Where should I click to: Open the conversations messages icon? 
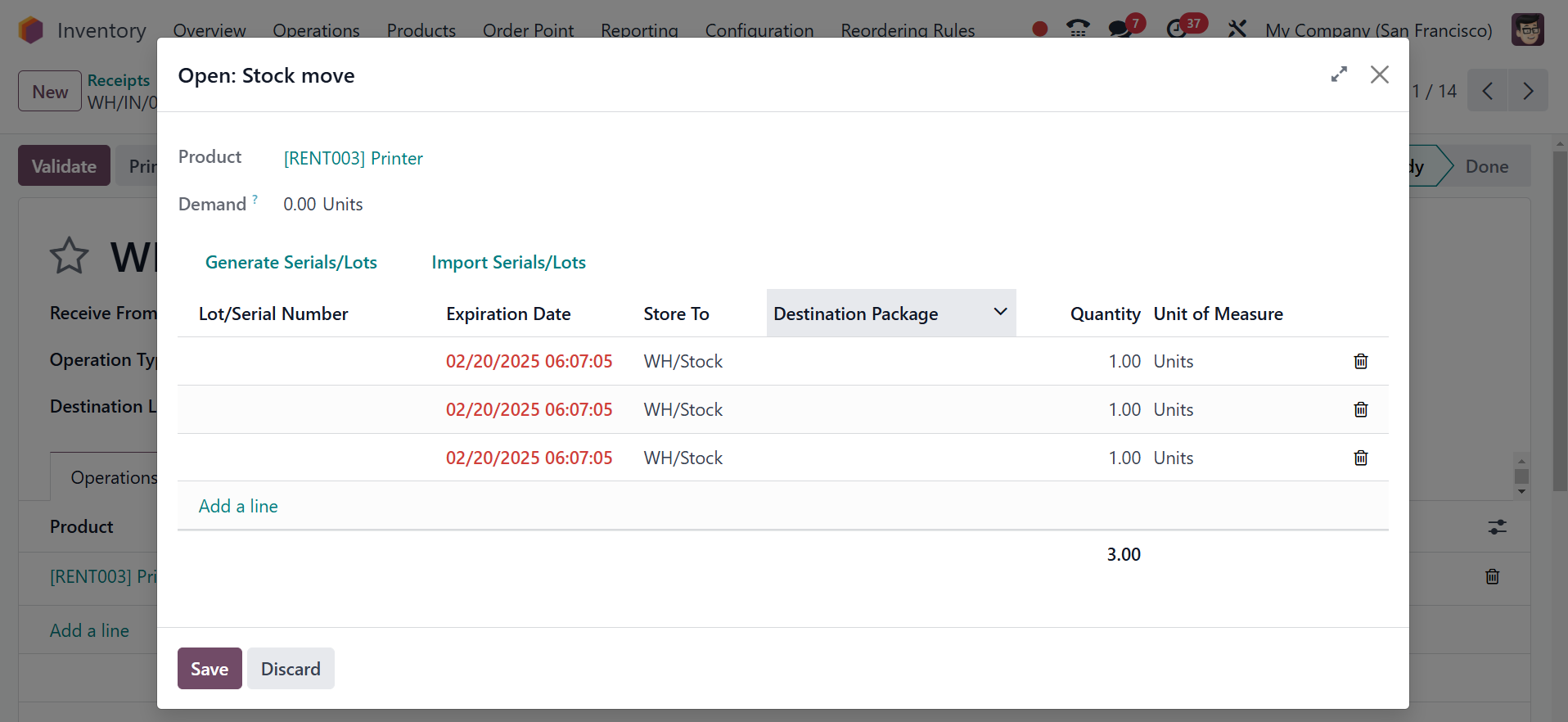pos(1120,29)
